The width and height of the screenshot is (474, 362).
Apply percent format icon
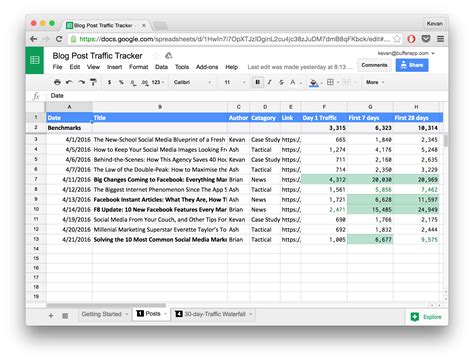click(x=121, y=82)
